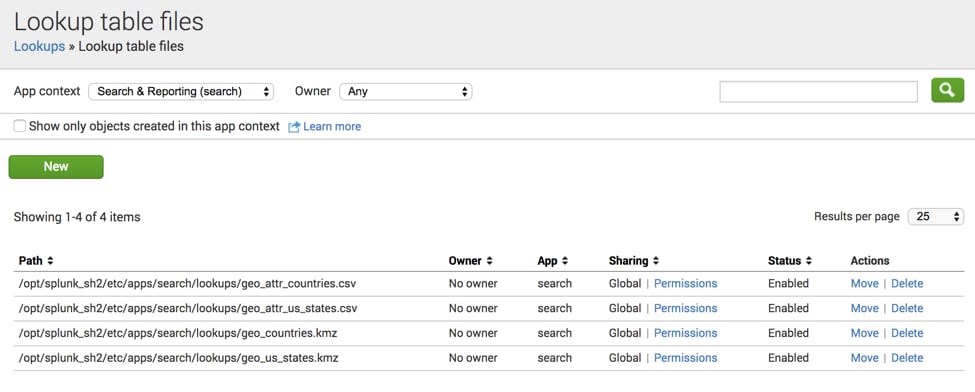Sort table by Path column arrows
This screenshot has width=975, height=392.
50,261
